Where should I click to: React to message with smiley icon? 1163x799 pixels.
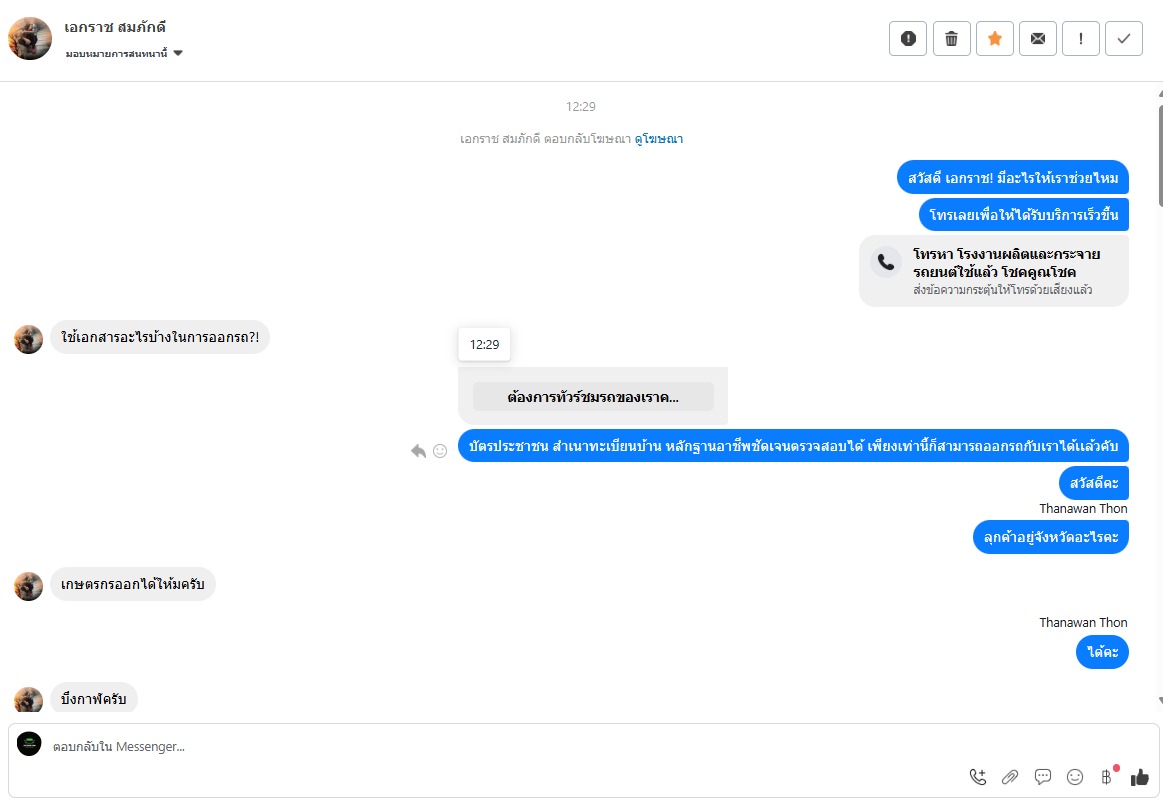[x=440, y=451]
